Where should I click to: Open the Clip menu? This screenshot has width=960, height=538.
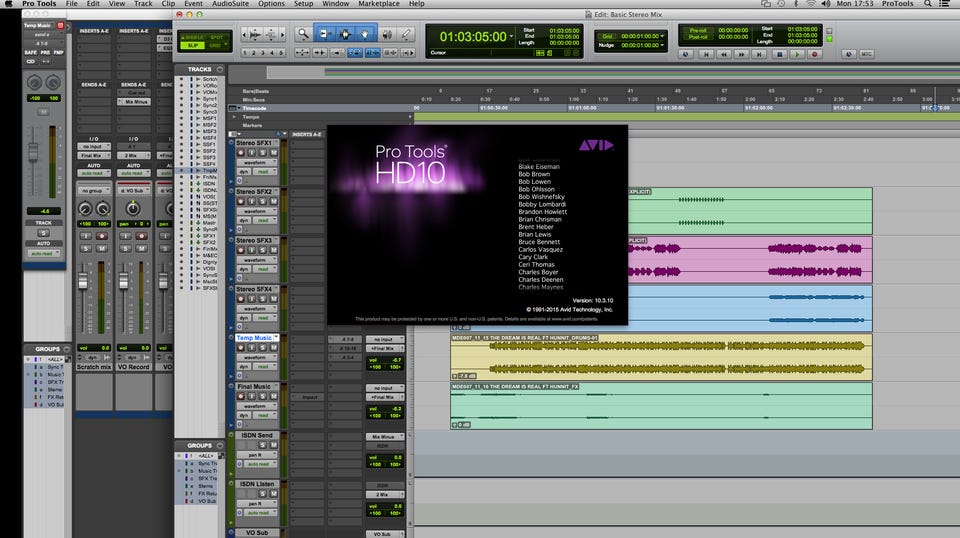click(x=168, y=4)
